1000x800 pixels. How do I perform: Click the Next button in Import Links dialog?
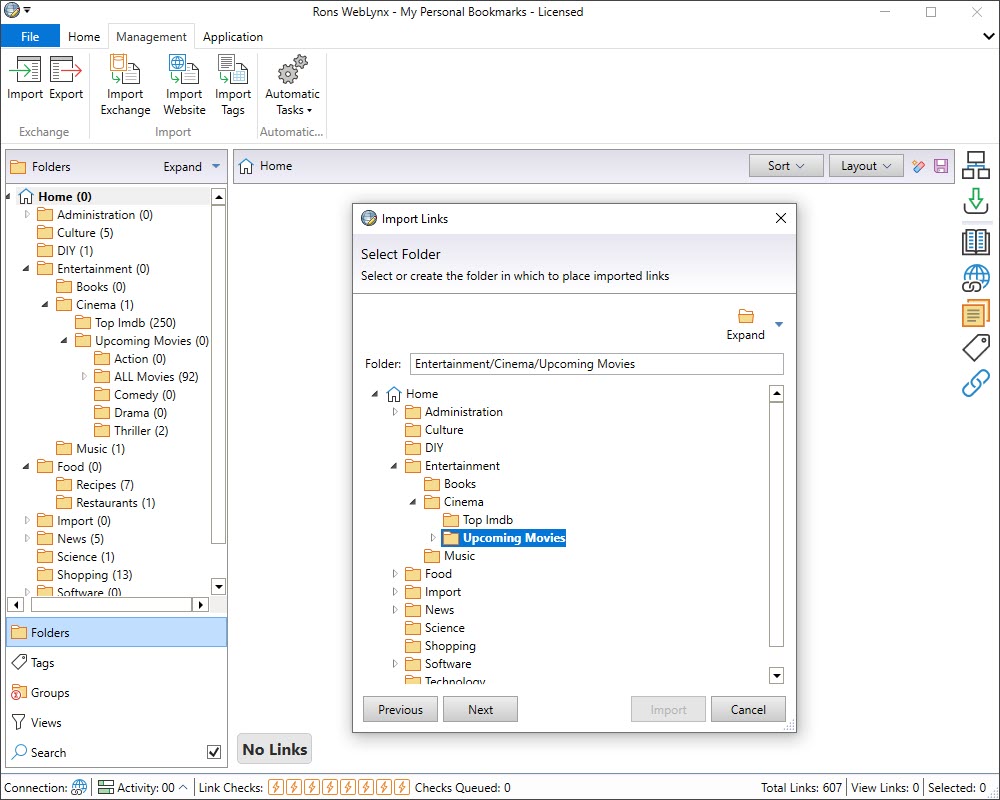[x=480, y=709]
